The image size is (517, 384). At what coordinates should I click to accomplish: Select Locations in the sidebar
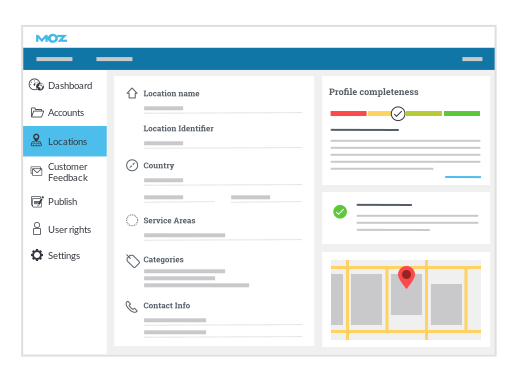click(x=65, y=141)
